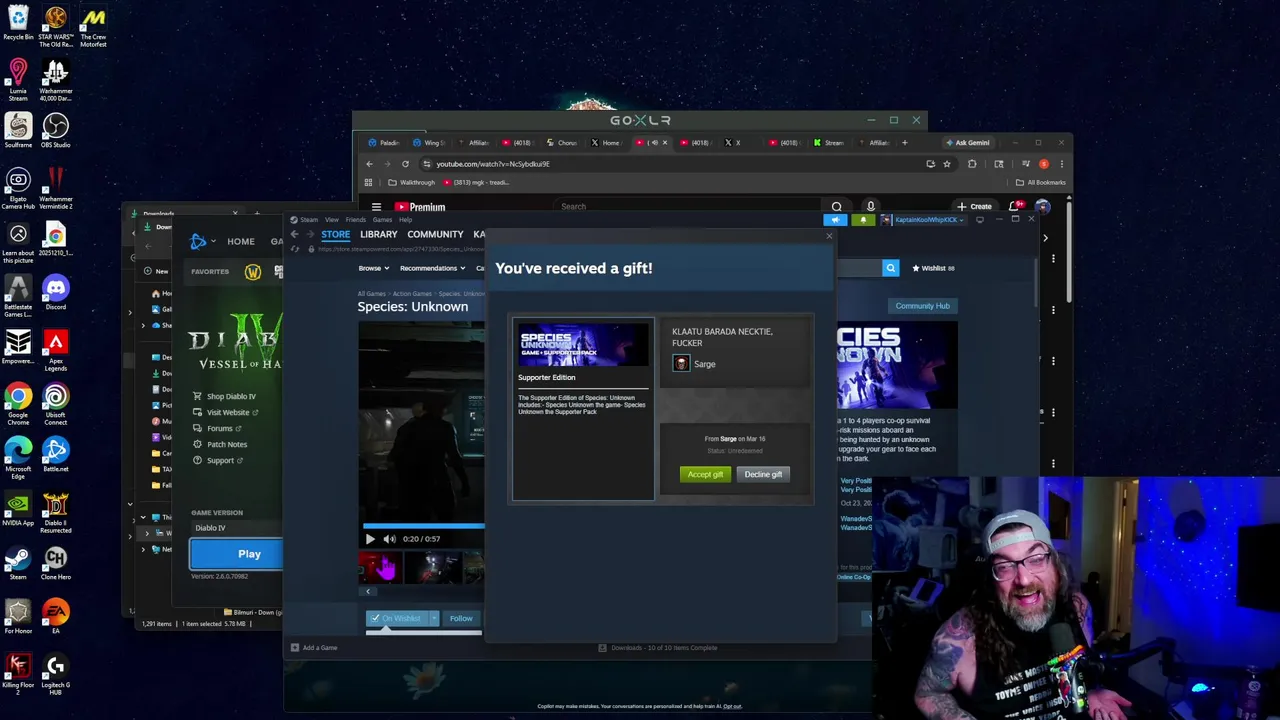Open Recycle Bin on desktop

(x=18, y=23)
